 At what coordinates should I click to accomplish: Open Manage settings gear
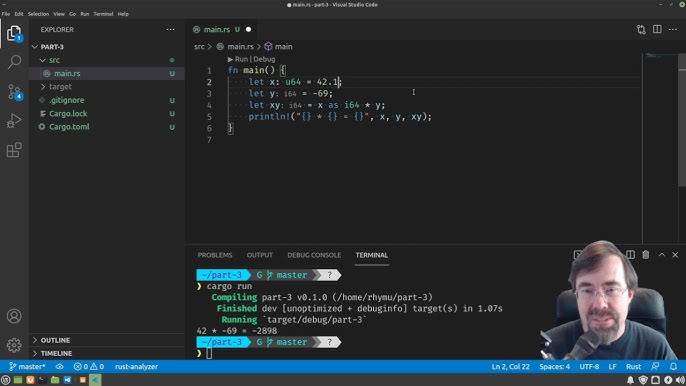pos(14,345)
